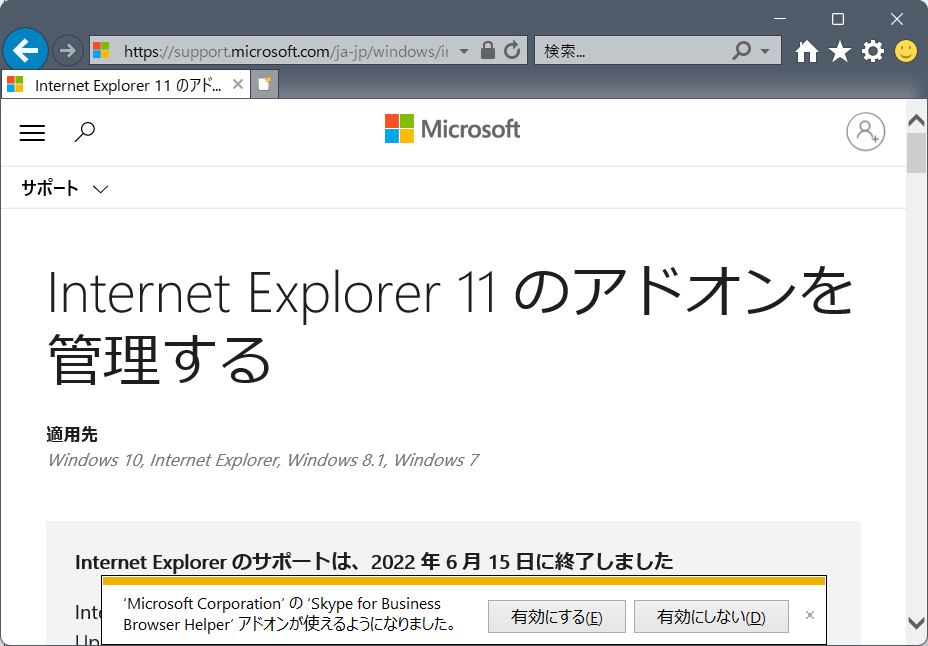Open Favorites star icon
928x646 pixels.
coord(839,51)
